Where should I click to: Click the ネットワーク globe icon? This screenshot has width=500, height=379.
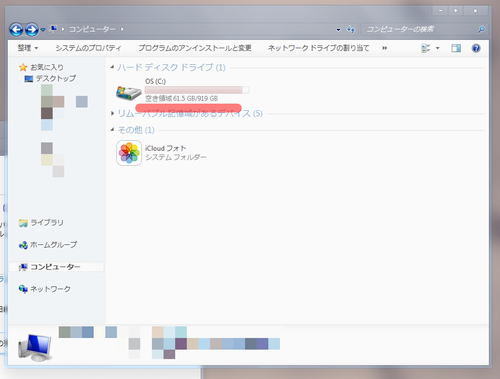23,289
